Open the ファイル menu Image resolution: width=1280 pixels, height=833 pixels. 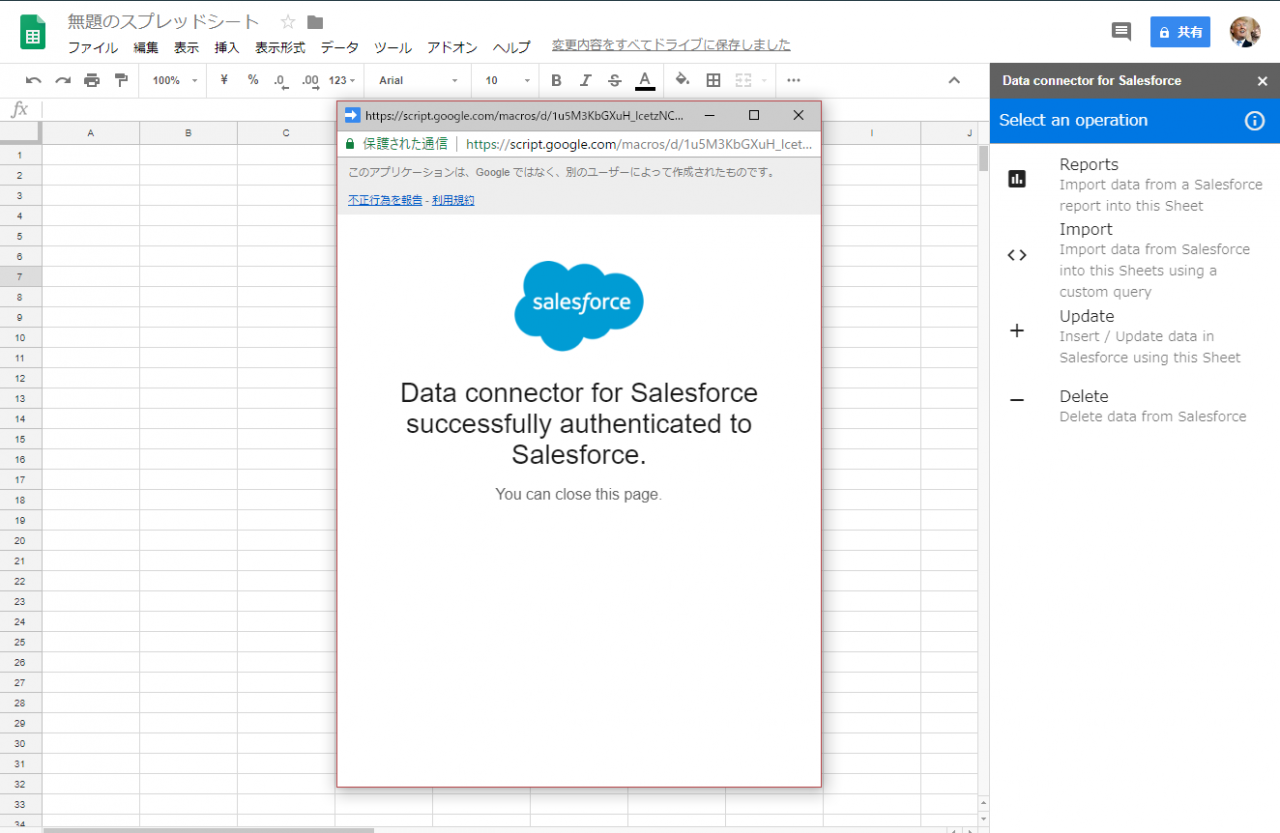(x=92, y=47)
